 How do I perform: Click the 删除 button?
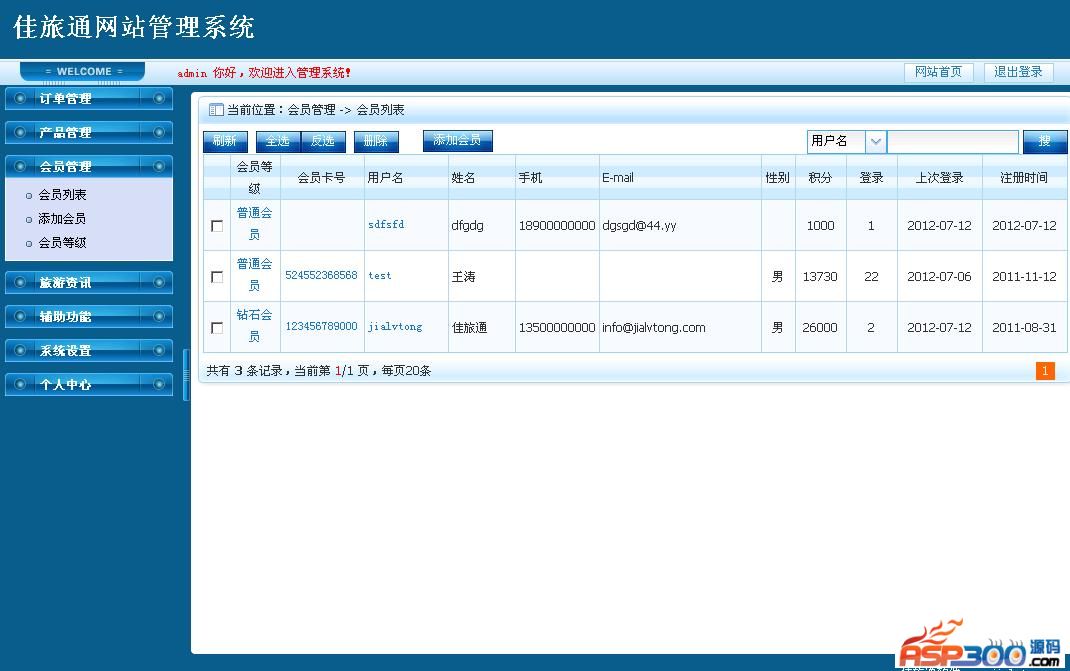click(376, 141)
